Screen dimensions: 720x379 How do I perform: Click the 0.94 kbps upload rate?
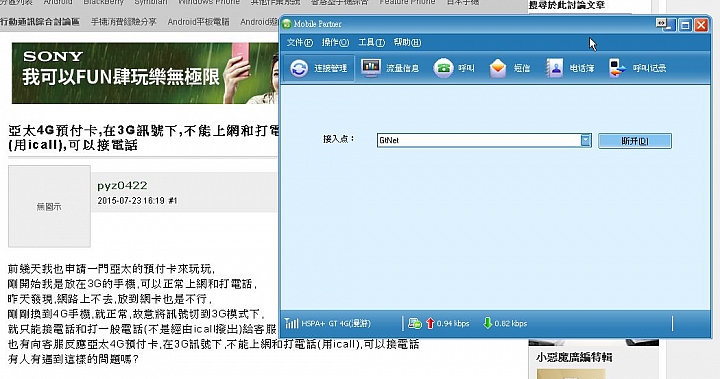click(453, 323)
